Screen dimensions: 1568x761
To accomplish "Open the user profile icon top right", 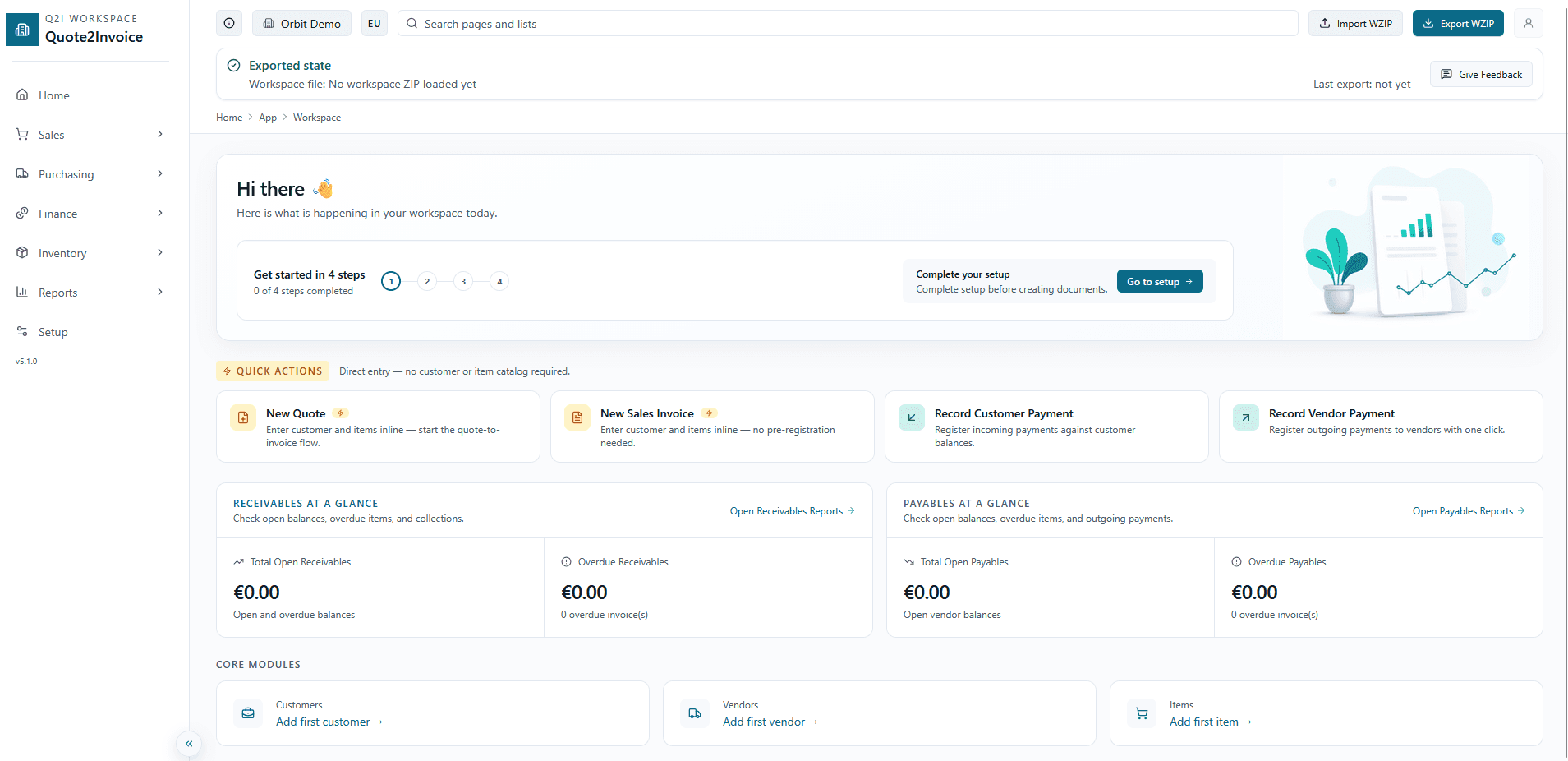I will pos(1528,23).
